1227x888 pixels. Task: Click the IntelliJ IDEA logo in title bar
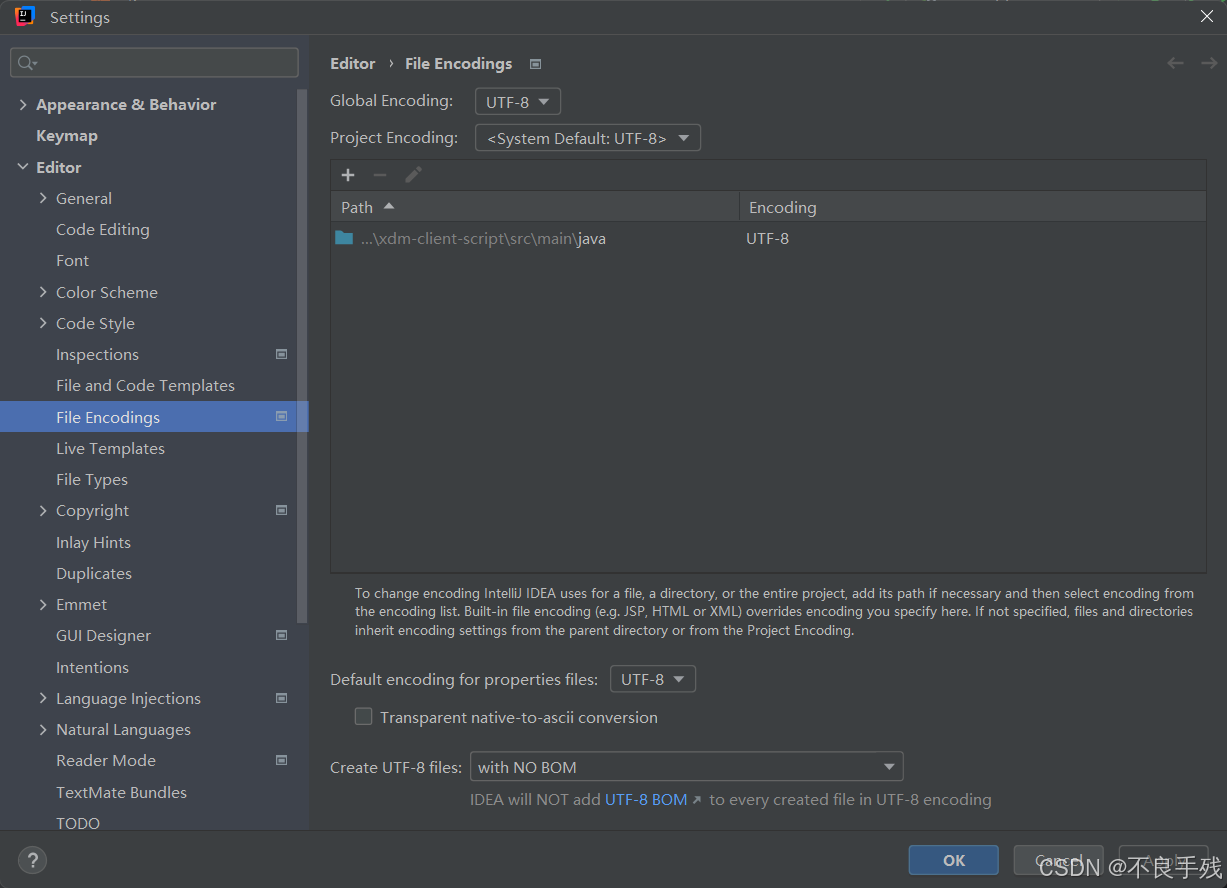click(25, 16)
